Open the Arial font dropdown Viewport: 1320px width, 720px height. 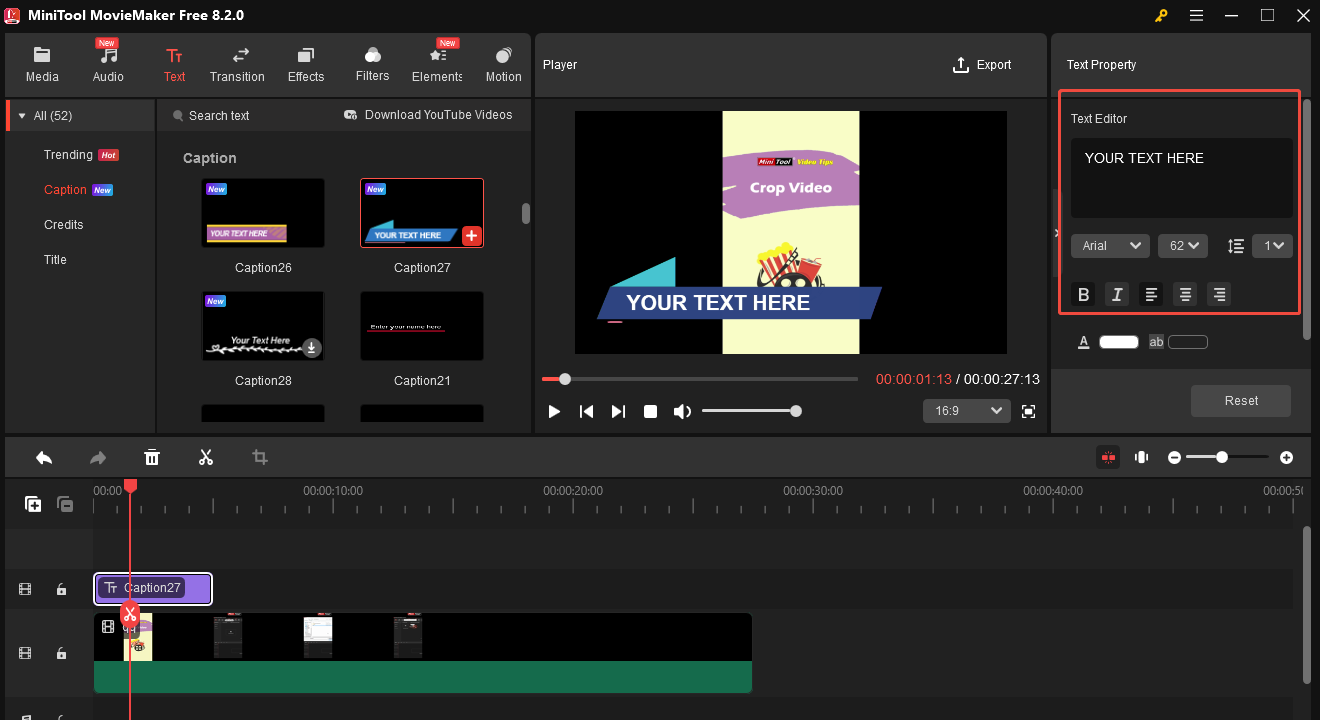click(1110, 246)
